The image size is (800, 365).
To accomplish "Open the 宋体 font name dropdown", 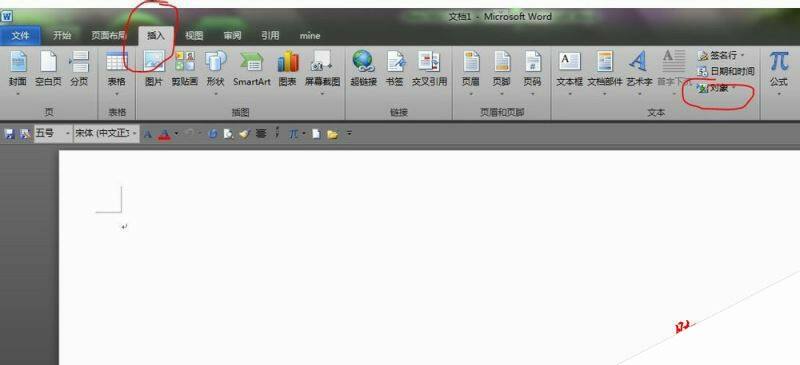I will pyautogui.click(x=134, y=134).
